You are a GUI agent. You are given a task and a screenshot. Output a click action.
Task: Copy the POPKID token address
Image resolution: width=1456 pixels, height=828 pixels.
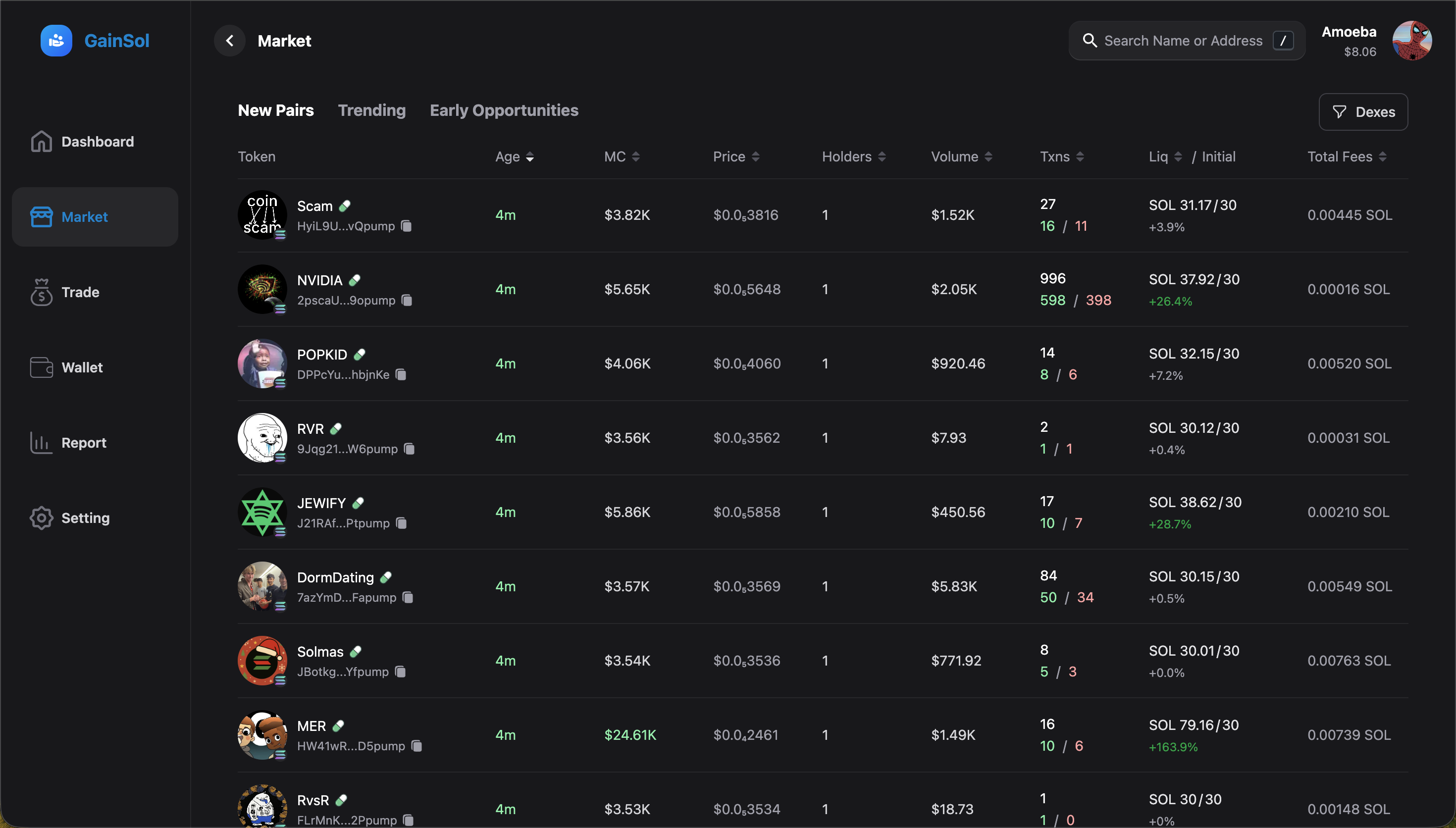(400, 375)
